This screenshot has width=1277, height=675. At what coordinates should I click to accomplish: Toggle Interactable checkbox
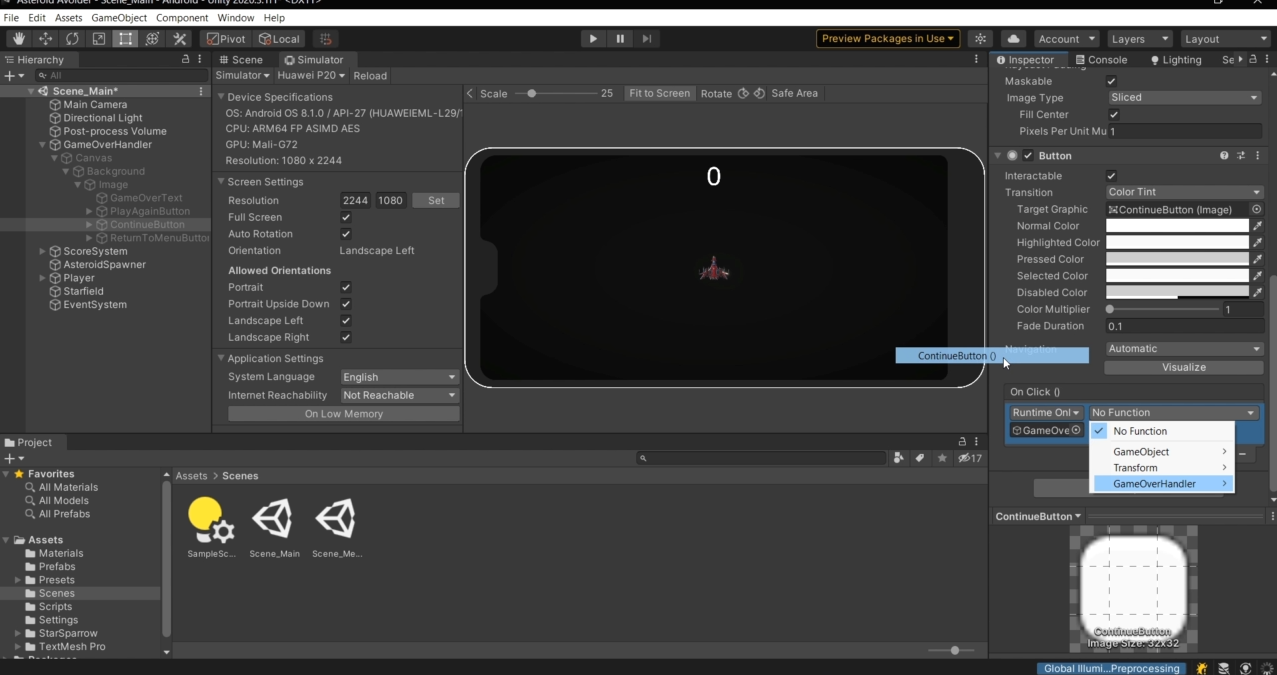click(1111, 176)
